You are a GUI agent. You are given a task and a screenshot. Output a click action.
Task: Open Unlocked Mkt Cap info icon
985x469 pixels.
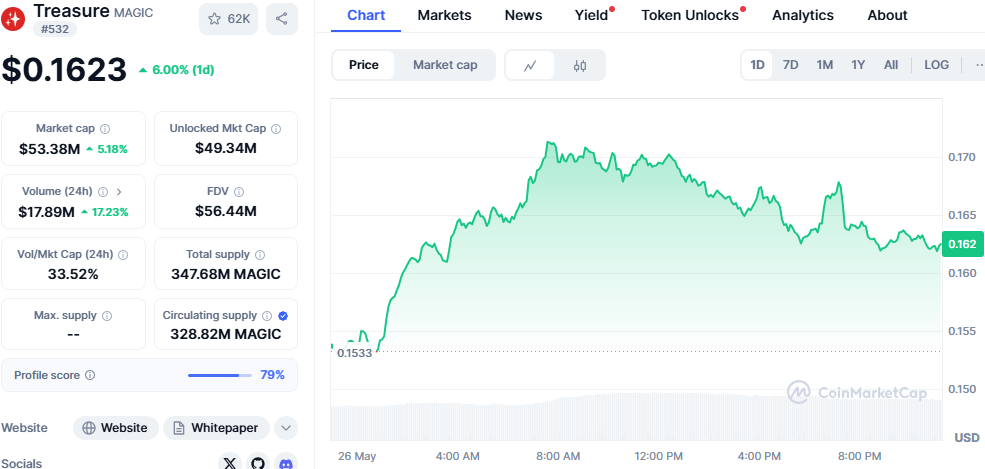[x=276, y=129]
